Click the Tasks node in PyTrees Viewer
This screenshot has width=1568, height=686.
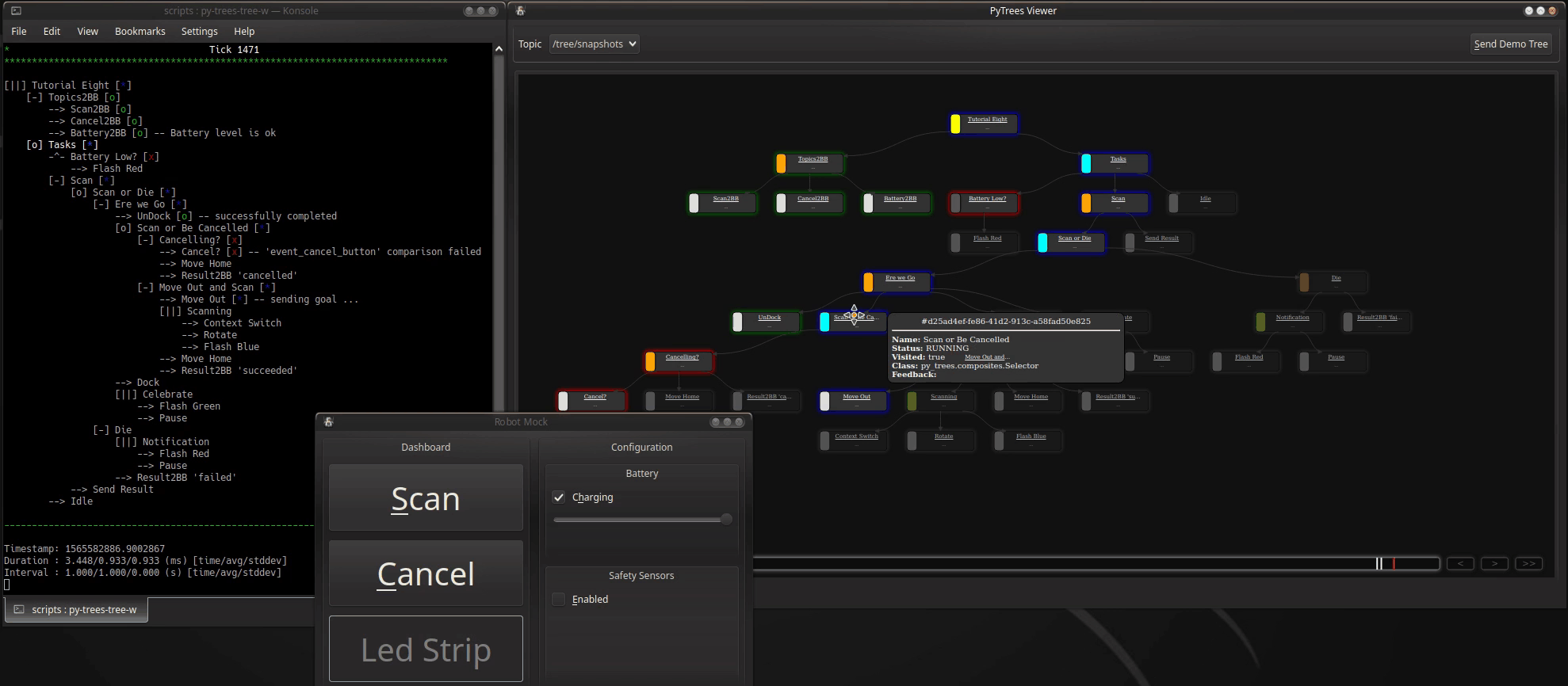(1115, 163)
